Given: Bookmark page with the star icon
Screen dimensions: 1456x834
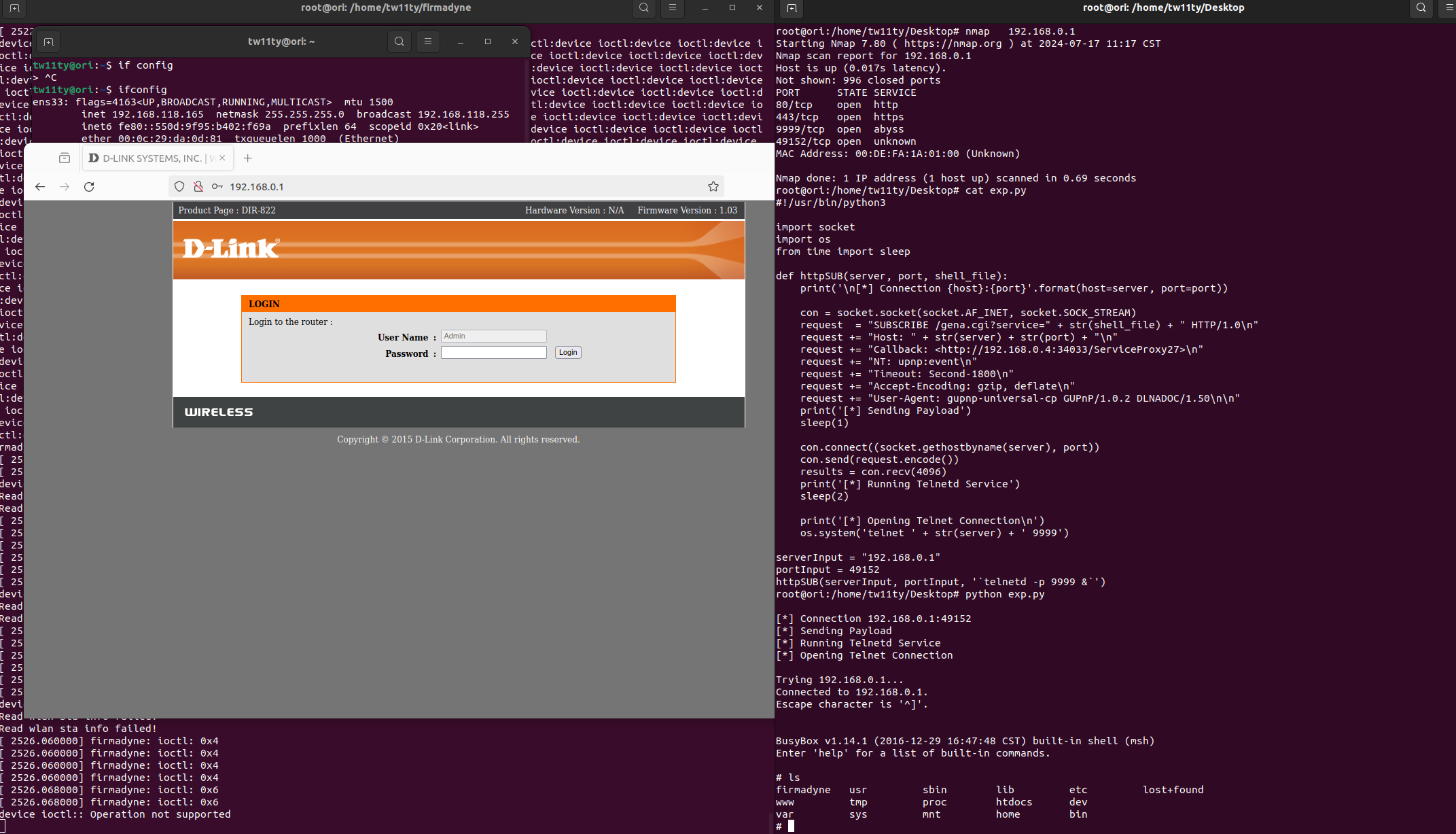Looking at the screenshot, I should click(713, 187).
